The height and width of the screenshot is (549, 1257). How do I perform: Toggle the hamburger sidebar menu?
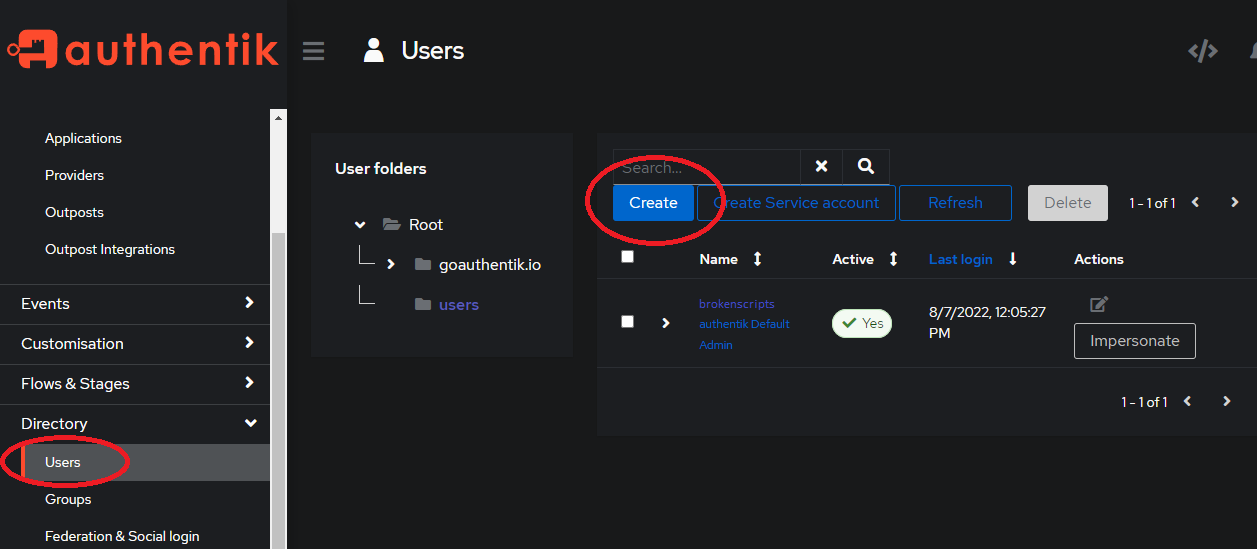click(x=313, y=50)
